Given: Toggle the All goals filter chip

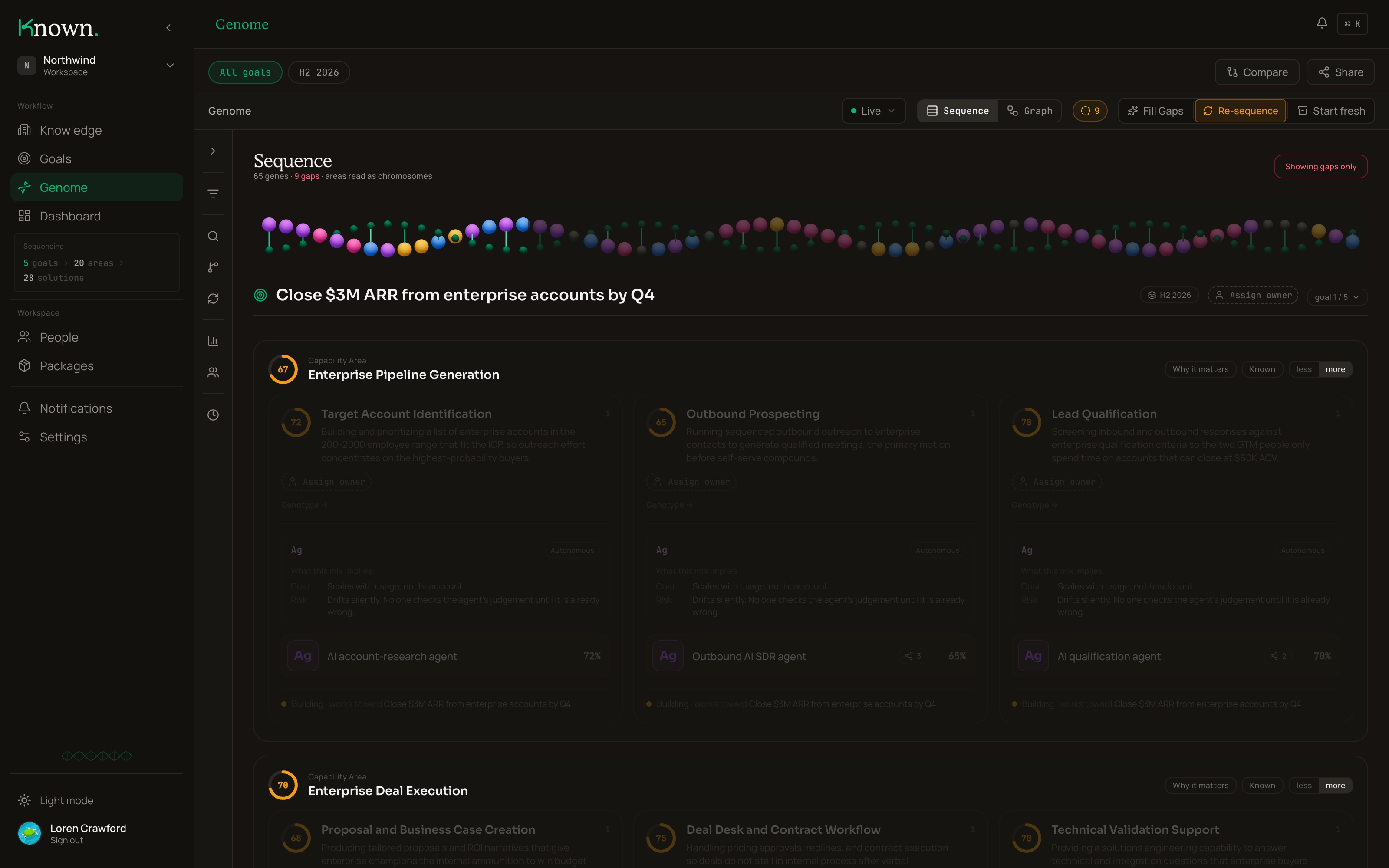Looking at the screenshot, I should coord(245,72).
